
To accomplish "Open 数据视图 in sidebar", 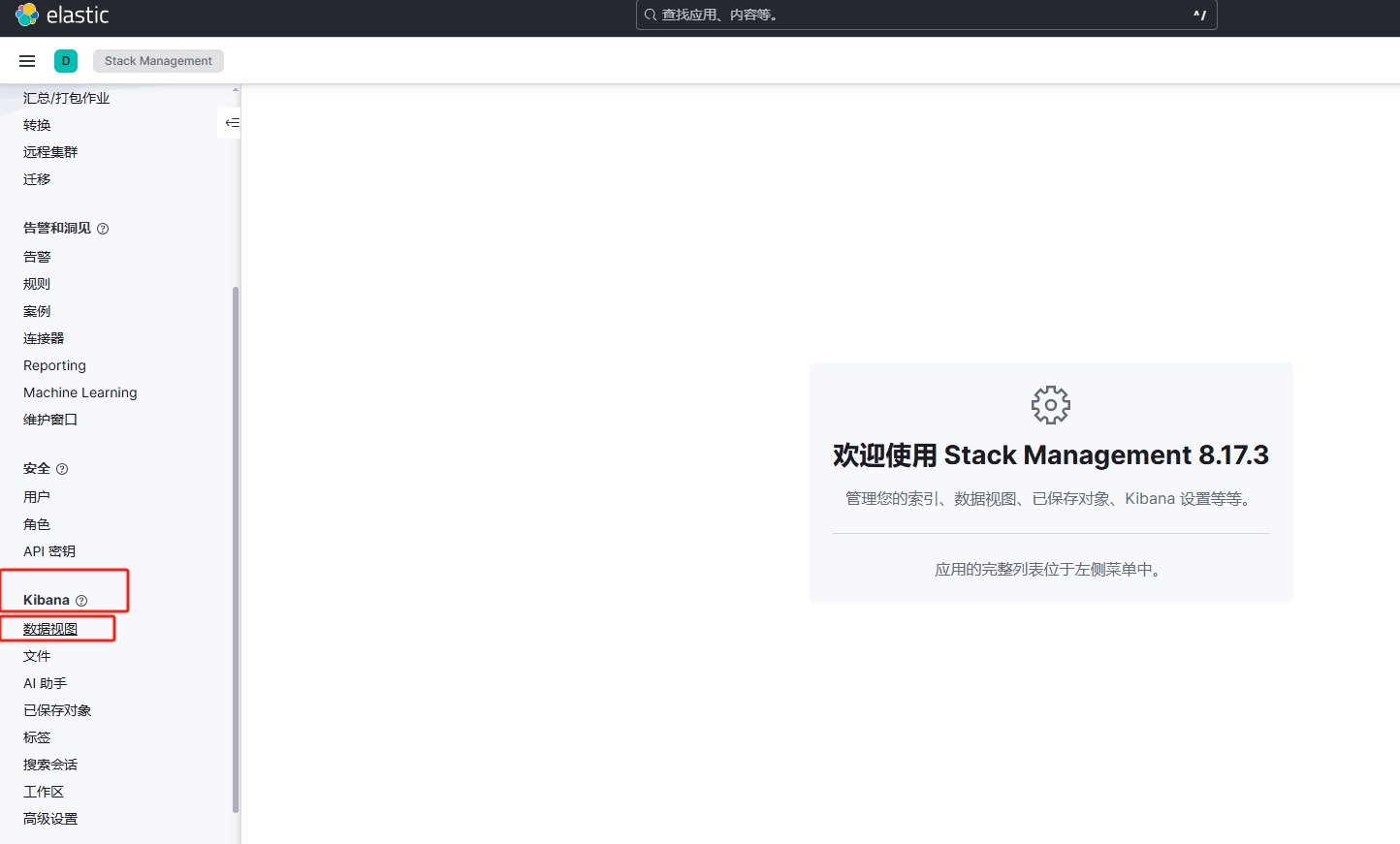I will coord(50,629).
